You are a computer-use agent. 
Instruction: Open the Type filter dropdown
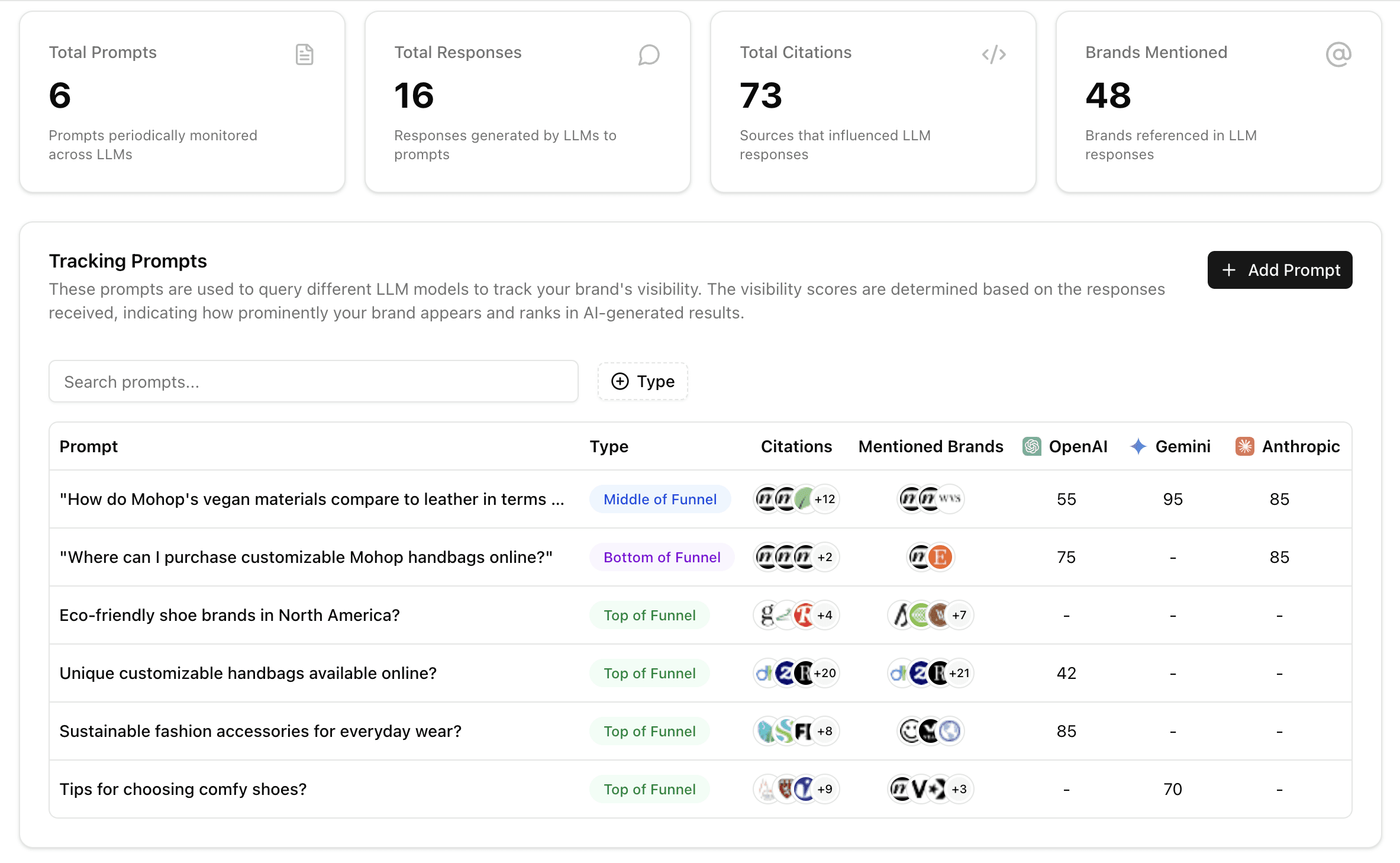[643, 381]
